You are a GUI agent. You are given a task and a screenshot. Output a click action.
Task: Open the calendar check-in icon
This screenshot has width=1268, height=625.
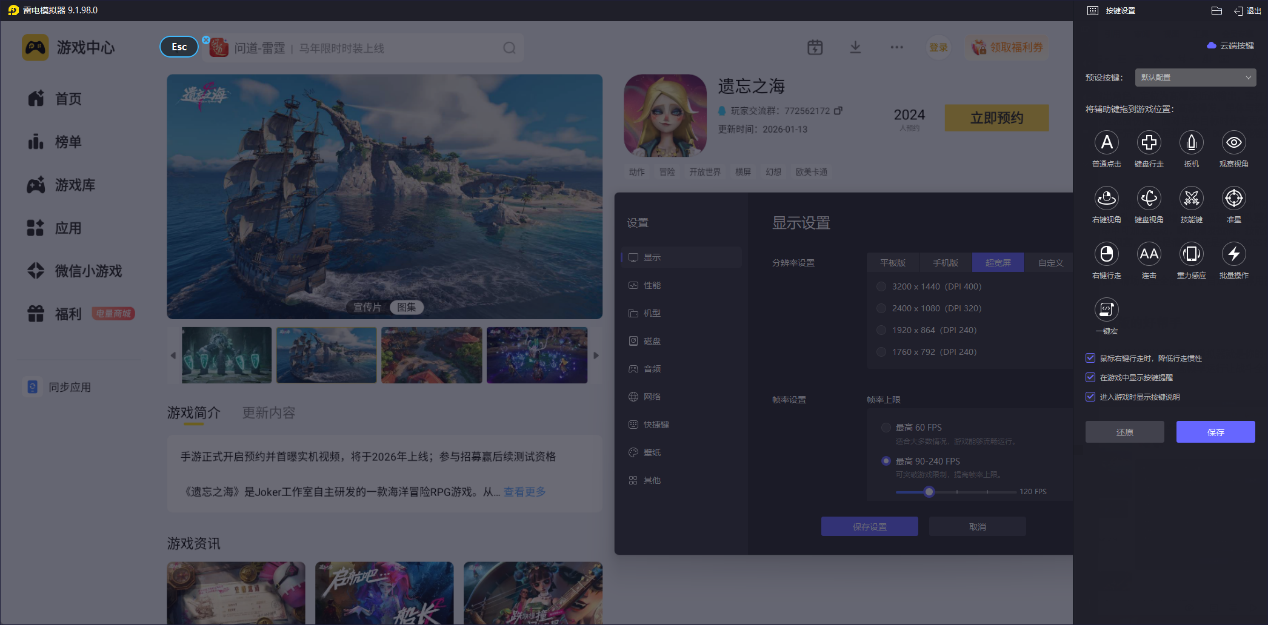815,47
